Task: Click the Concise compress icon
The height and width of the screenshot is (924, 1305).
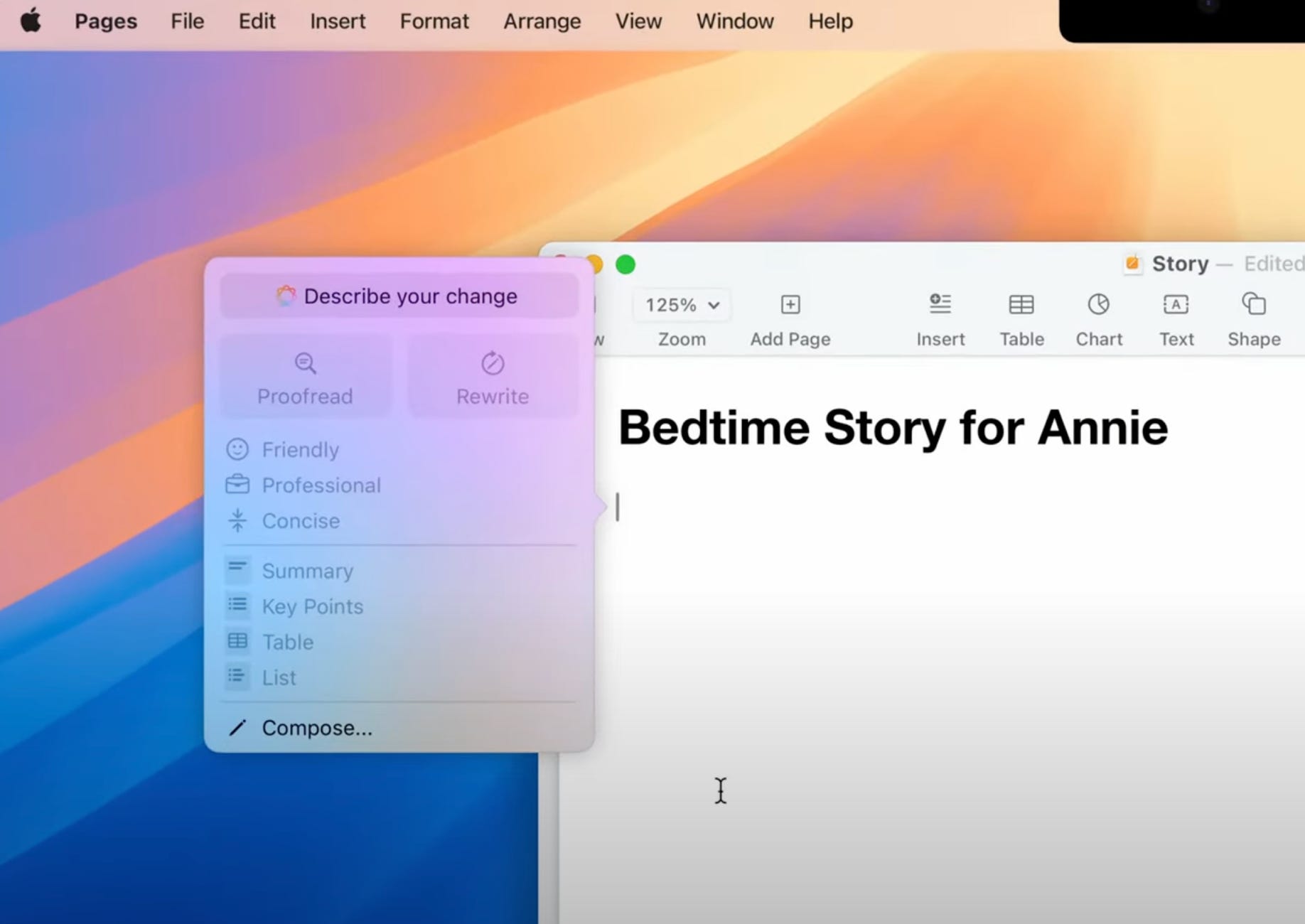Action: 237,520
